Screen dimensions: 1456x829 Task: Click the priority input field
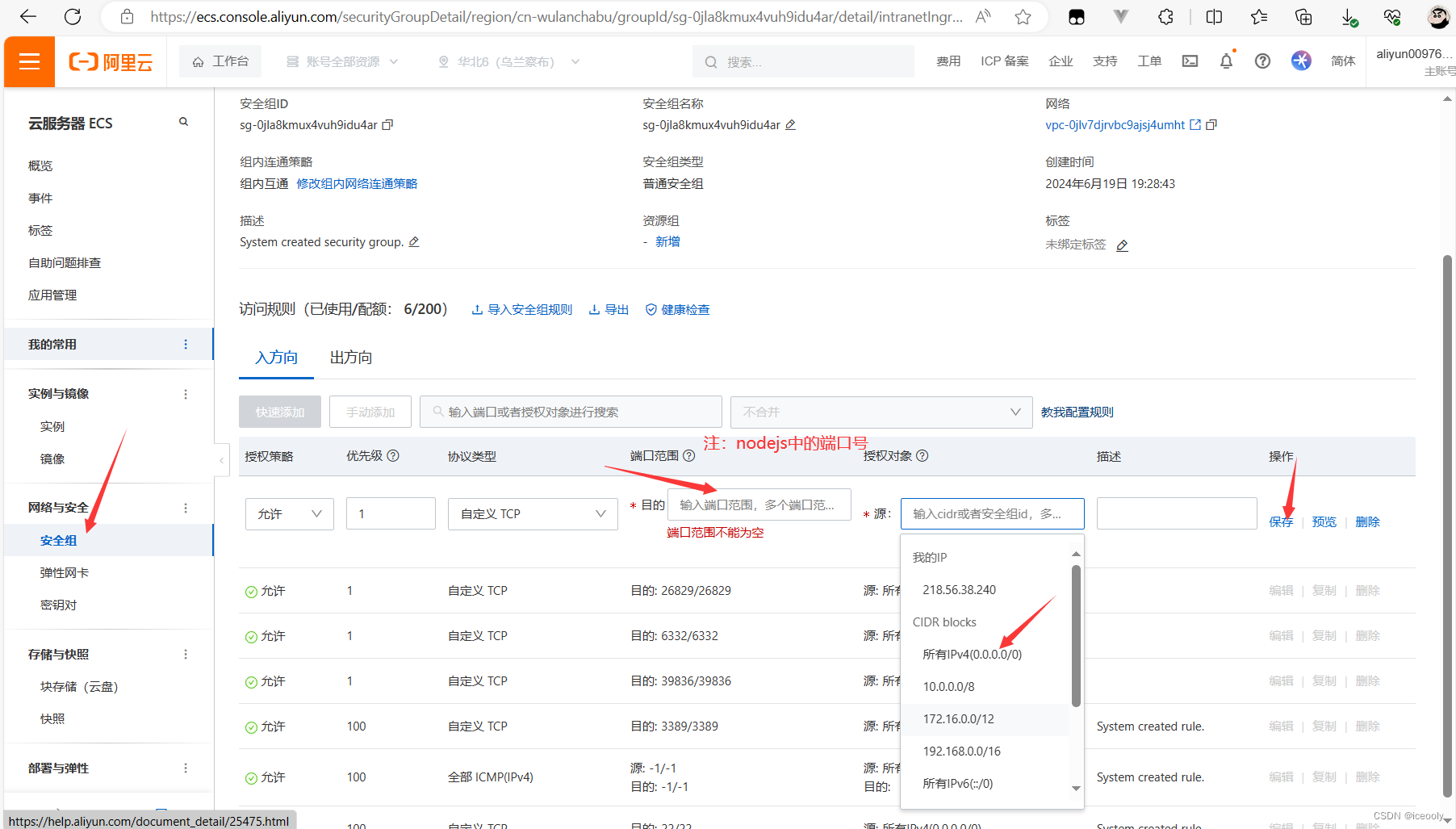pos(391,514)
